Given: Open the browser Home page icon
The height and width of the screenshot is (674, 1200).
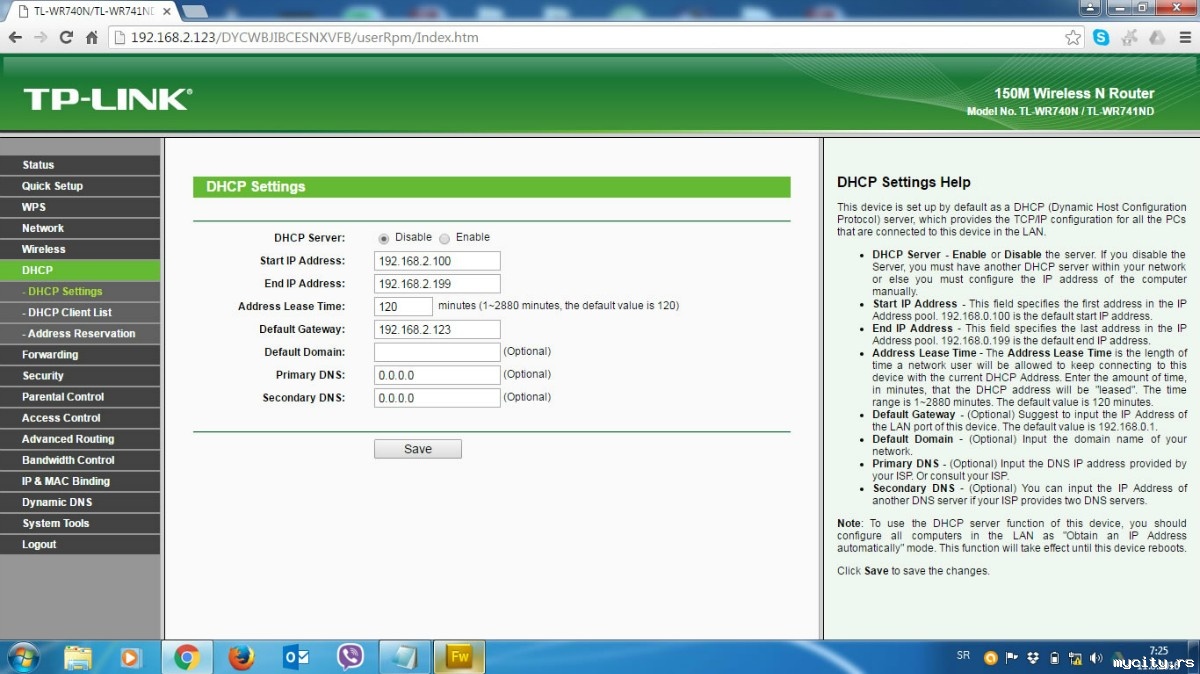Looking at the screenshot, I should click(92, 38).
